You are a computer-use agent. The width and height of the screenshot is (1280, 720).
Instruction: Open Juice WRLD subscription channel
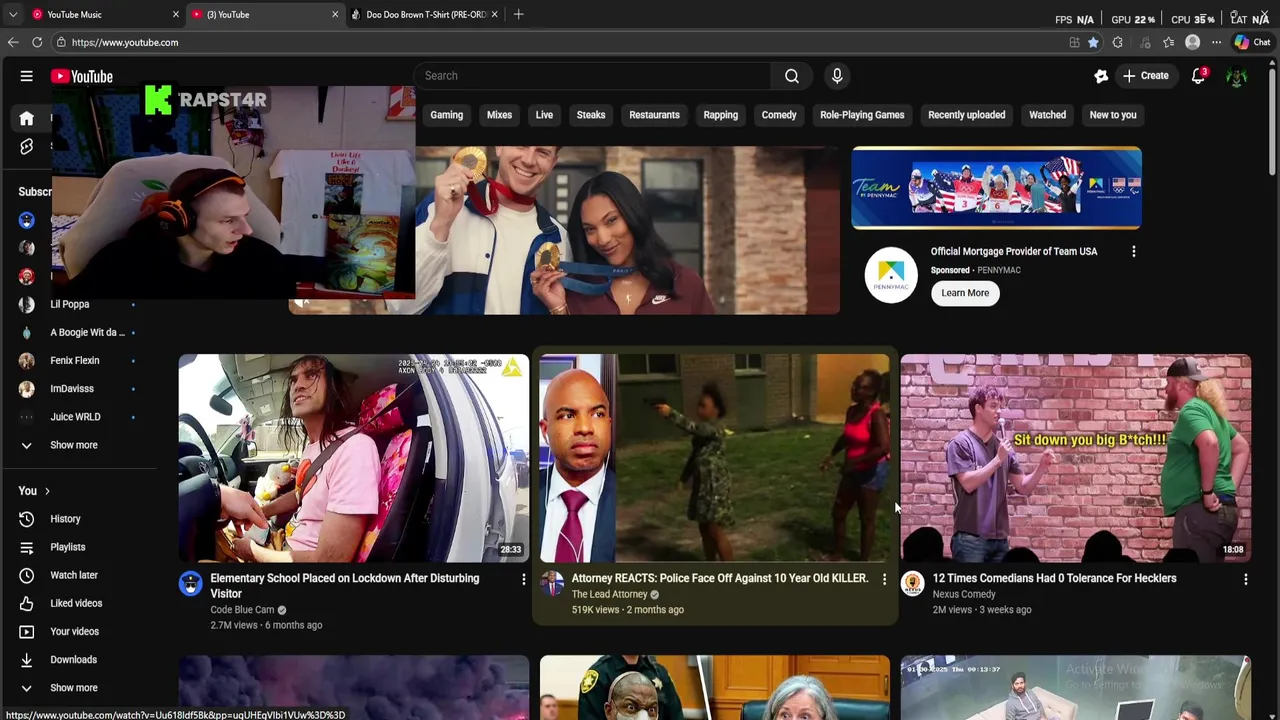(x=78, y=416)
